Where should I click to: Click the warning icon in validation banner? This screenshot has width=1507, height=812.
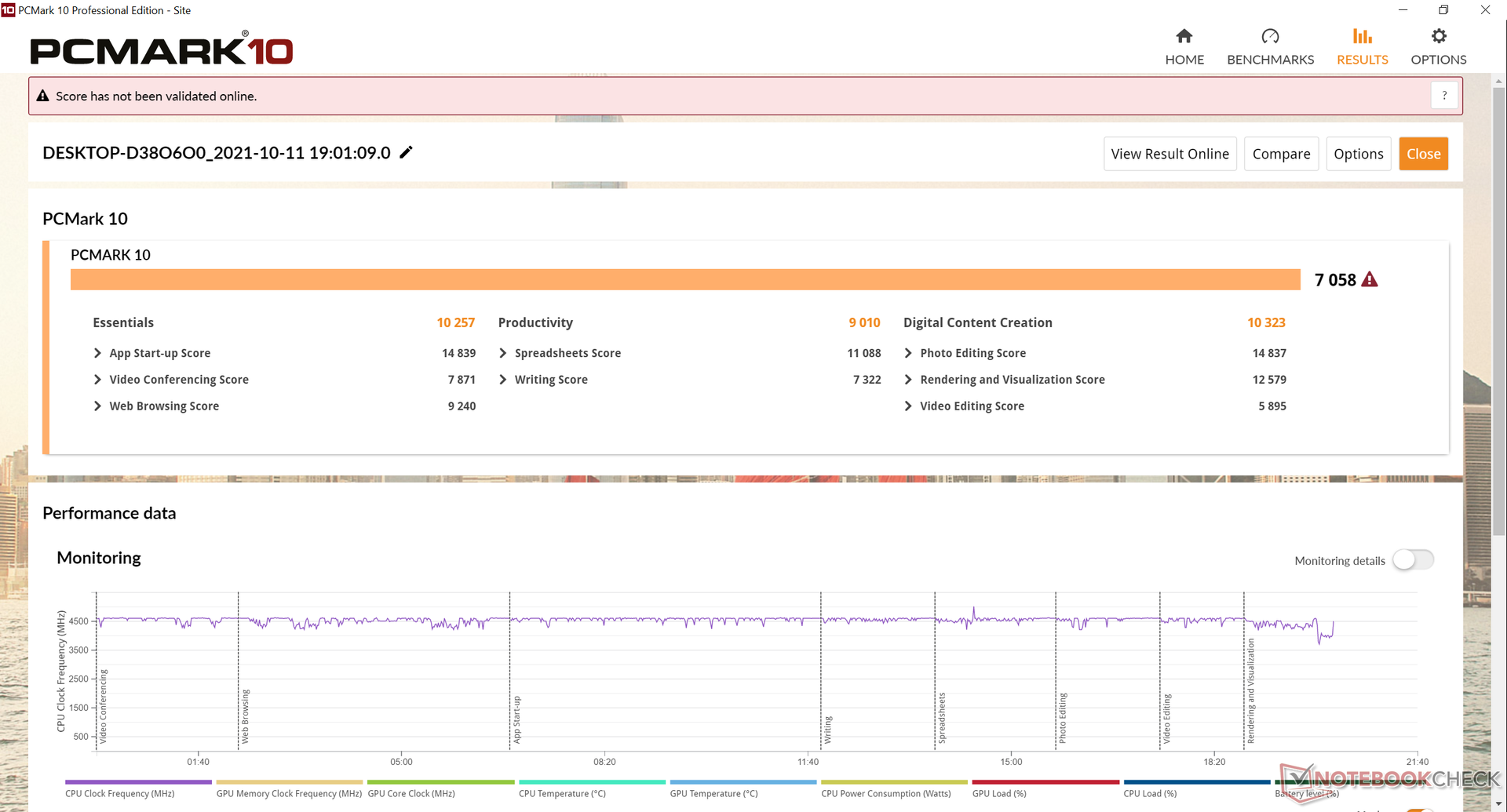43,96
